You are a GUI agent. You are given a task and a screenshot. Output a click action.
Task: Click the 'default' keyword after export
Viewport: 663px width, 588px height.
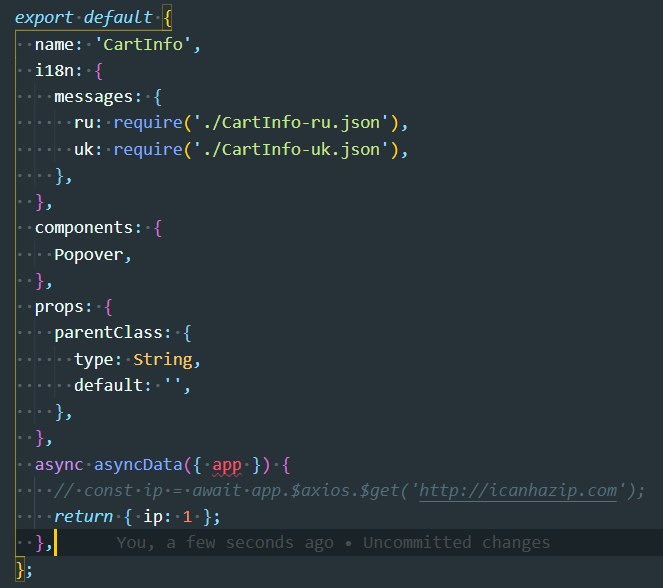[118, 18]
